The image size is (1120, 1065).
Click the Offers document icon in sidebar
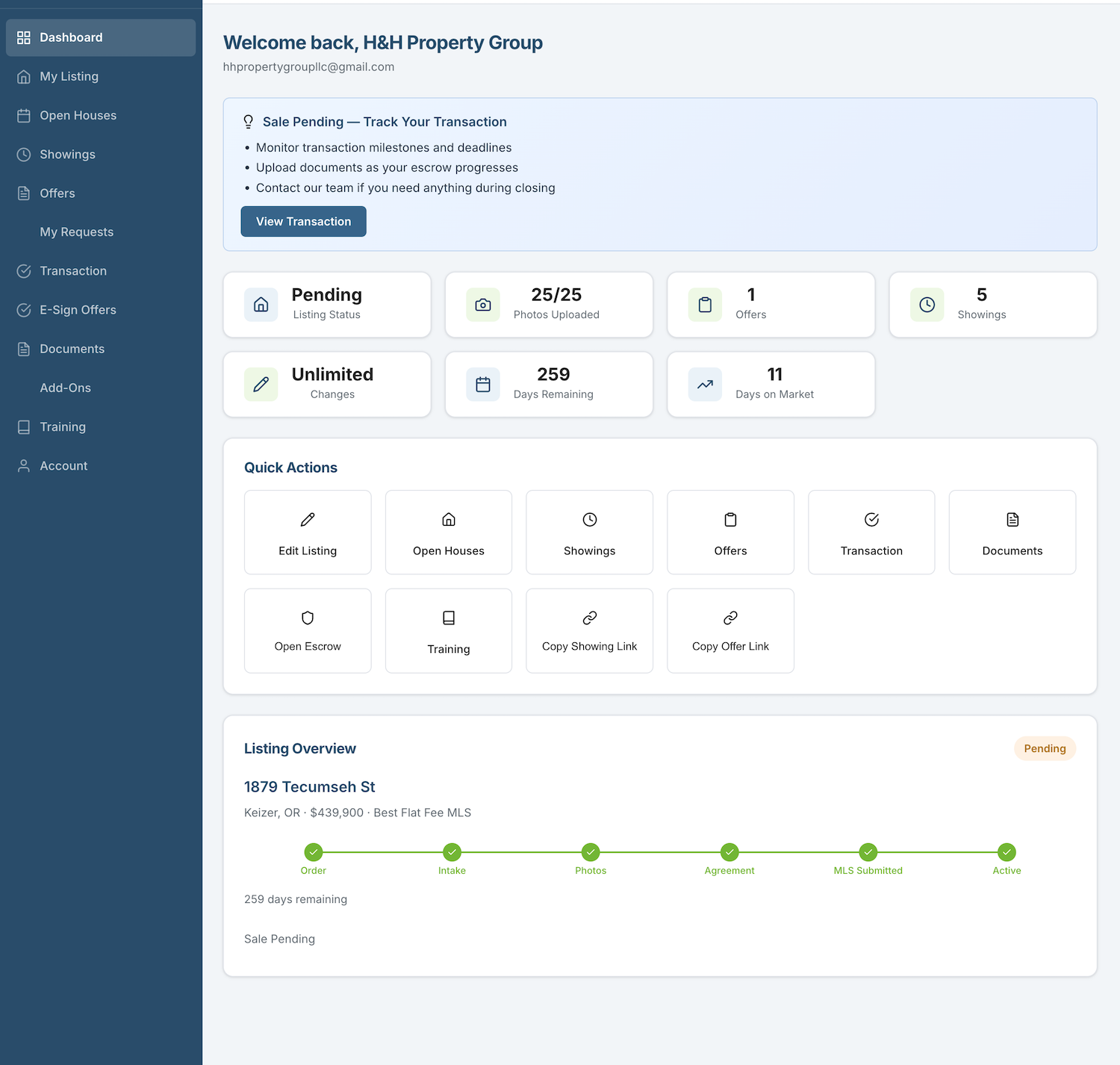23,193
